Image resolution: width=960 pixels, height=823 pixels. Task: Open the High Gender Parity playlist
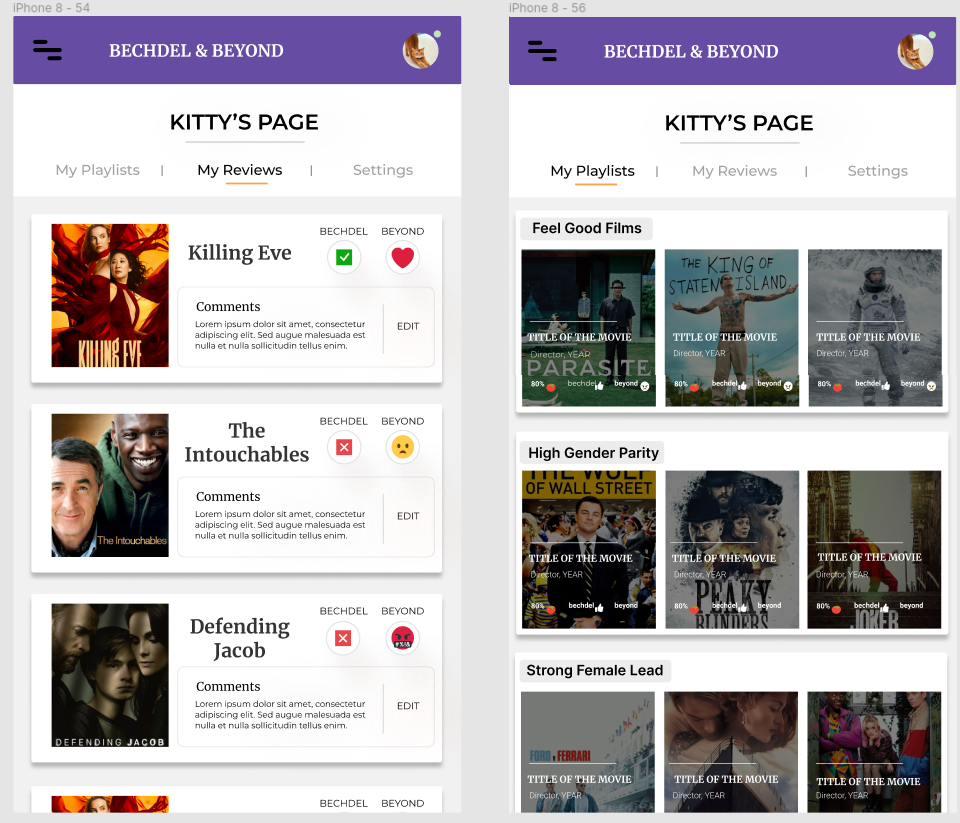click(x=593, y=453)
